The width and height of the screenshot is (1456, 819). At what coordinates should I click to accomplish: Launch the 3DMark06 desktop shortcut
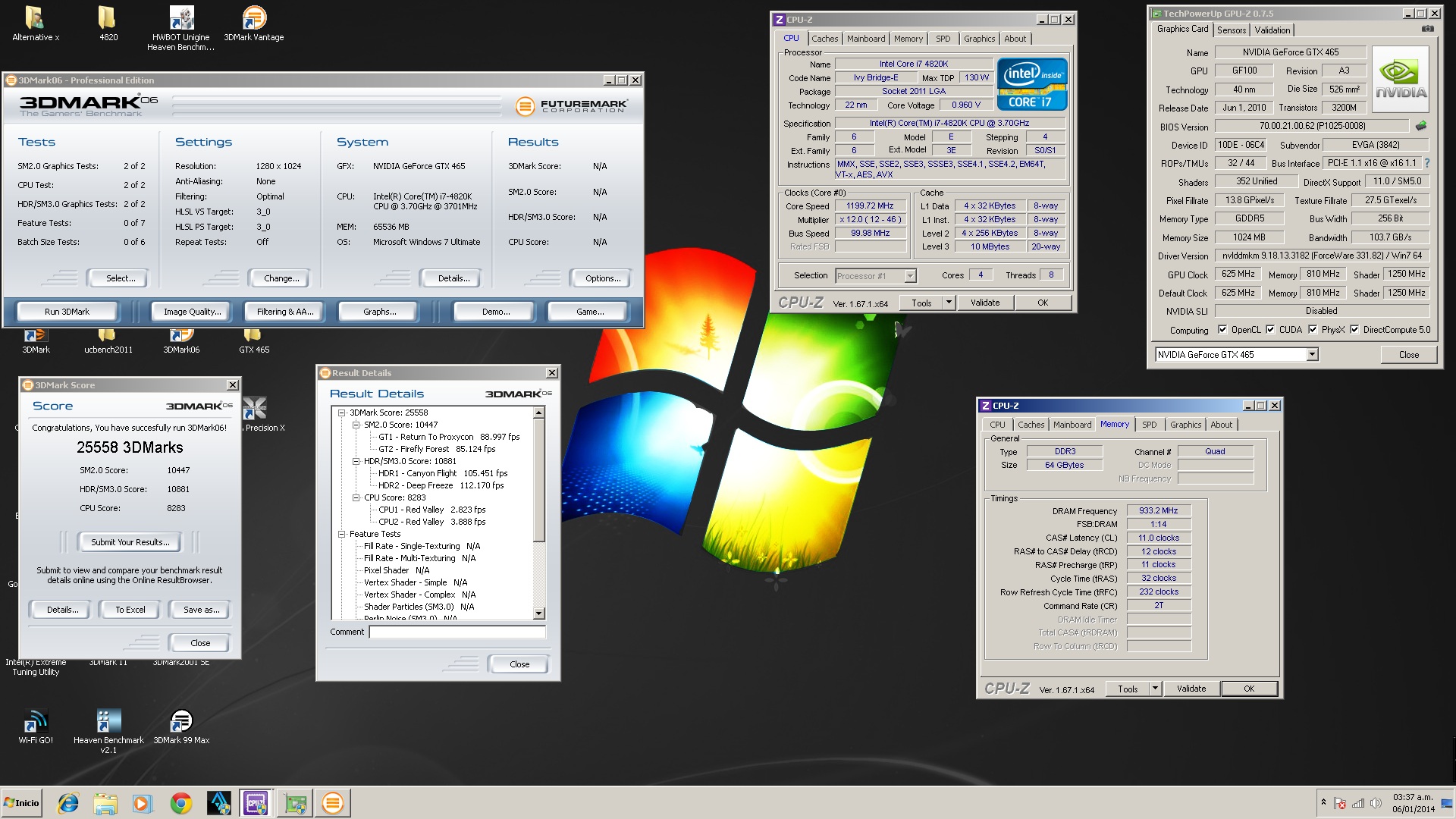coord(180,340)
